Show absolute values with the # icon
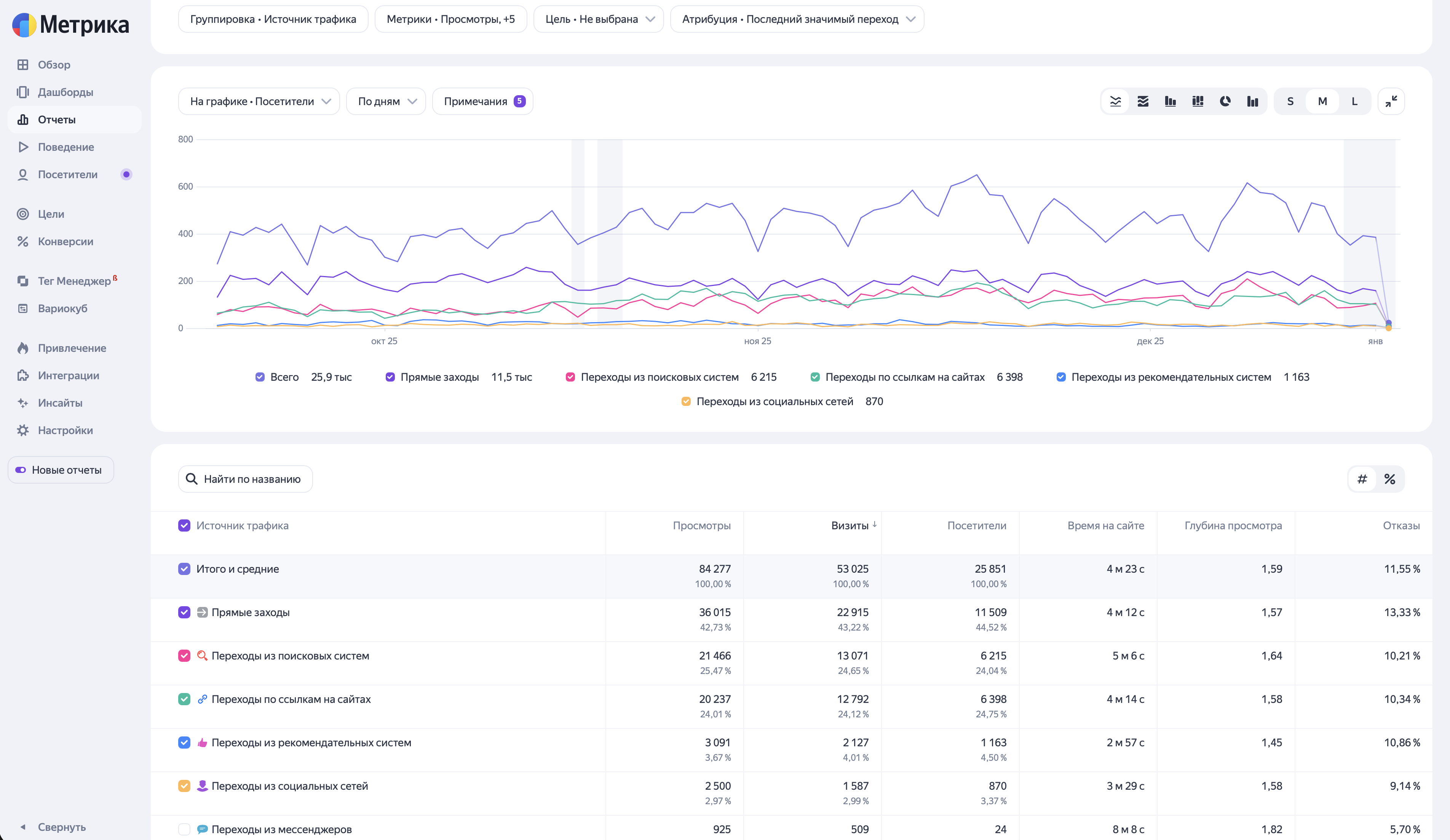 click(x=1362, y=479)
